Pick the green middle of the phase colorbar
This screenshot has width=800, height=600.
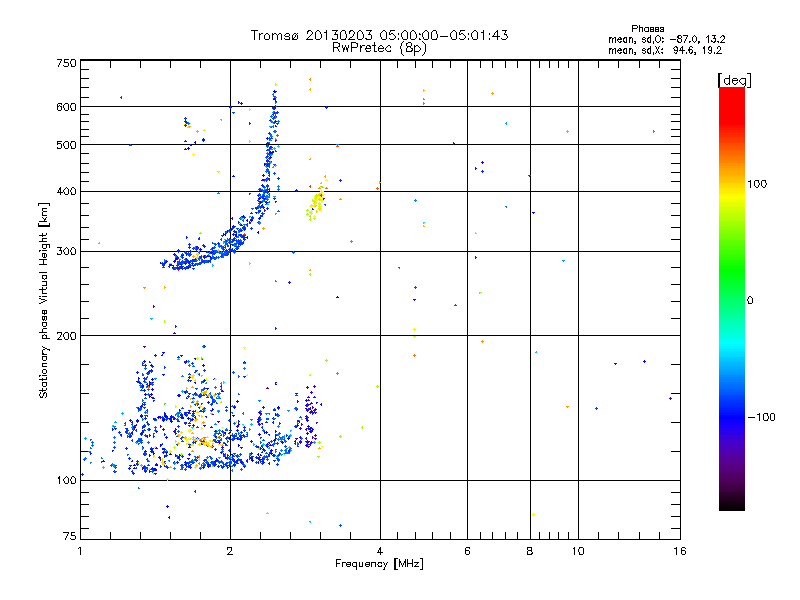732,276
